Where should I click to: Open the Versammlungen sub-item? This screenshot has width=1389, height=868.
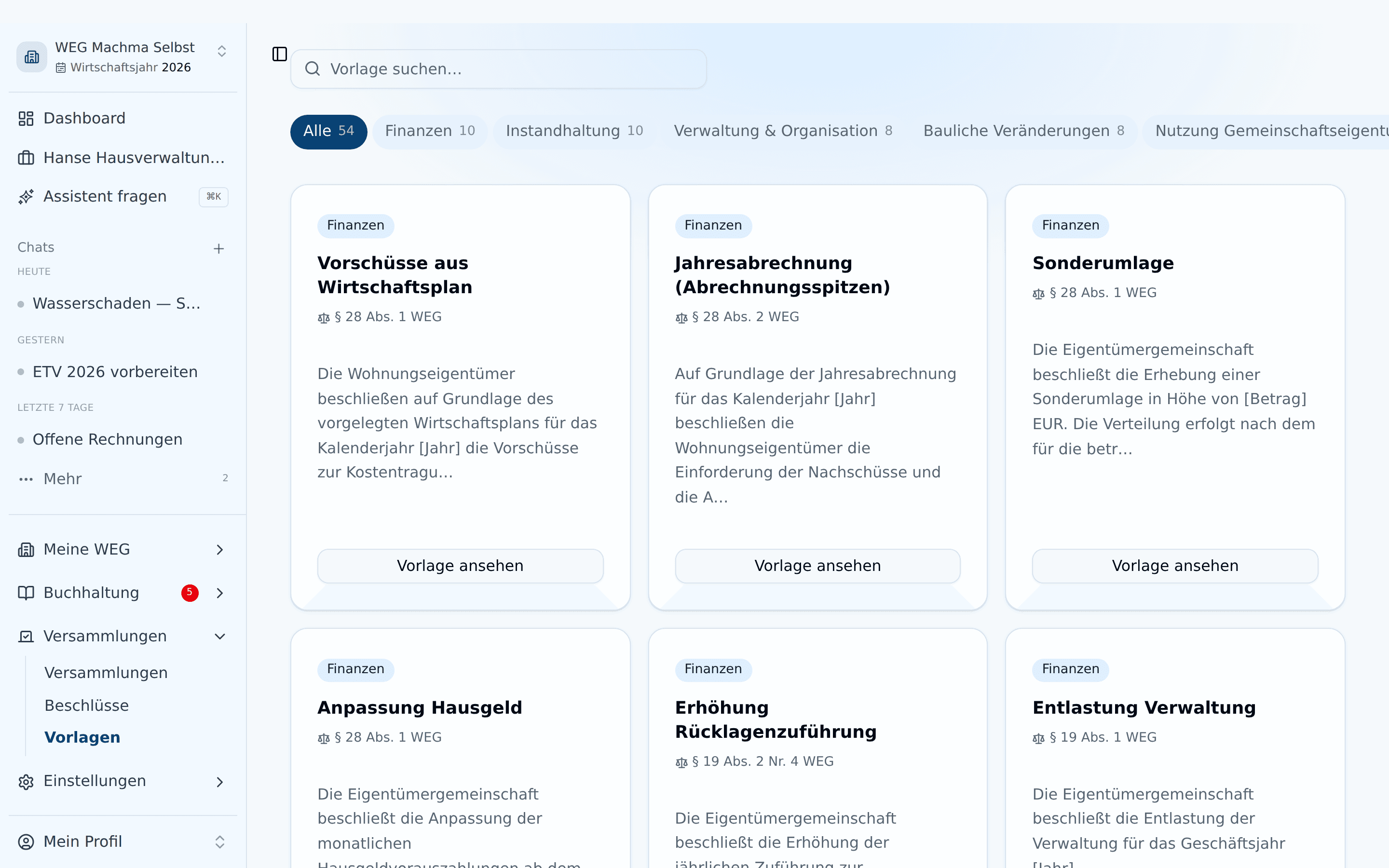point(106,673)
